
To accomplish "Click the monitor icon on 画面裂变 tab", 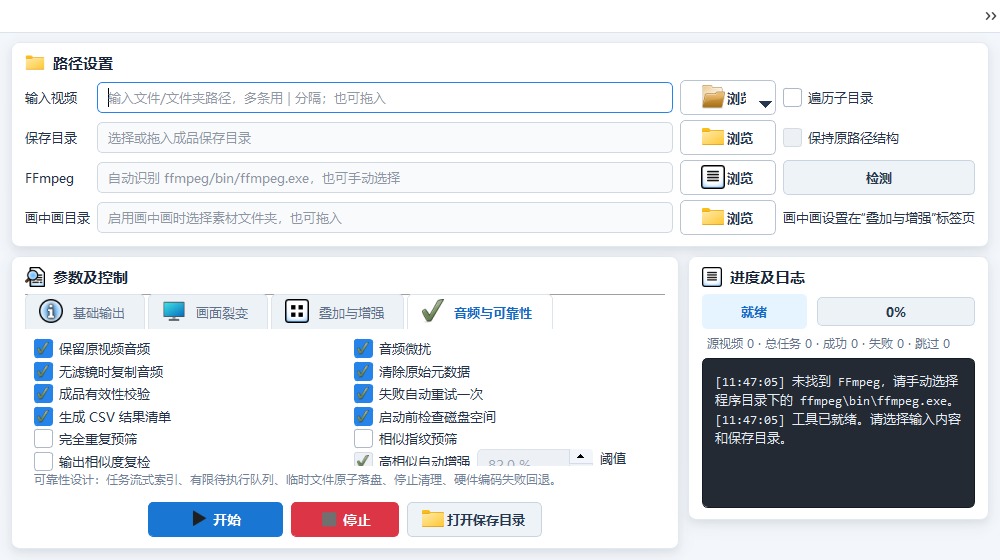I will pos(173,312).
